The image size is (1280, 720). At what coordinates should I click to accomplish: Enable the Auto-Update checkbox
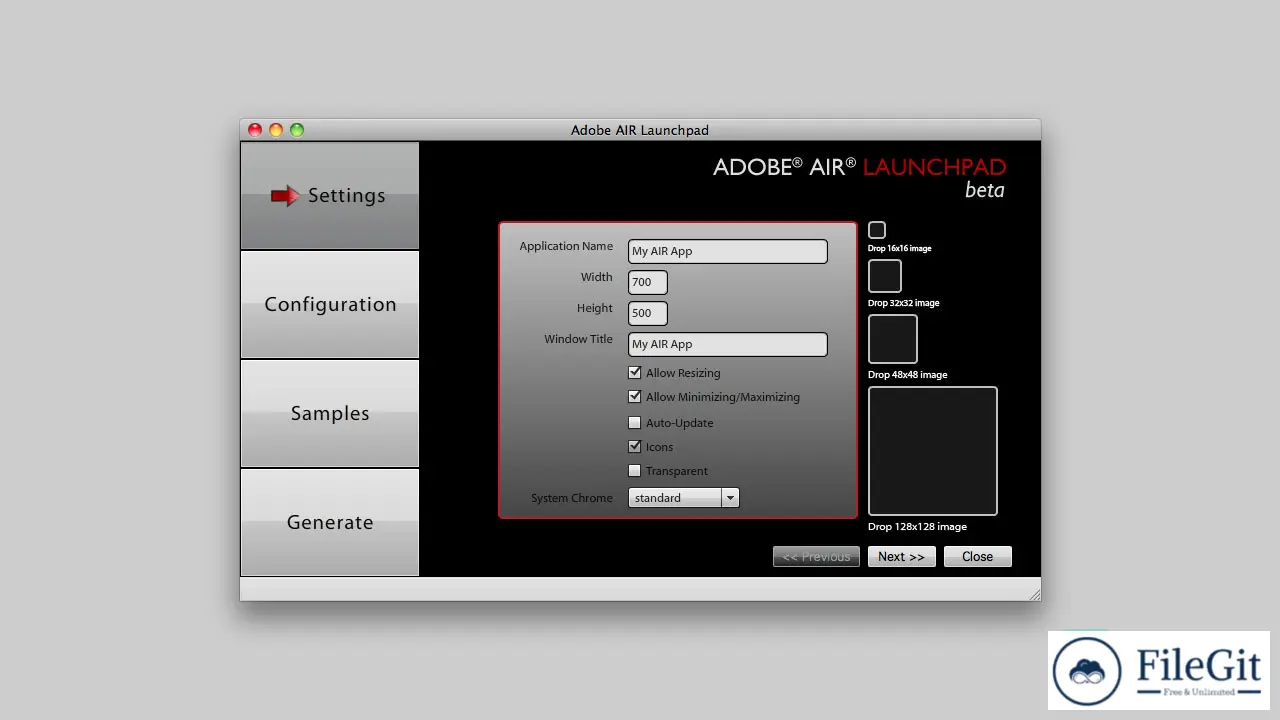click(x=634, y=422)
